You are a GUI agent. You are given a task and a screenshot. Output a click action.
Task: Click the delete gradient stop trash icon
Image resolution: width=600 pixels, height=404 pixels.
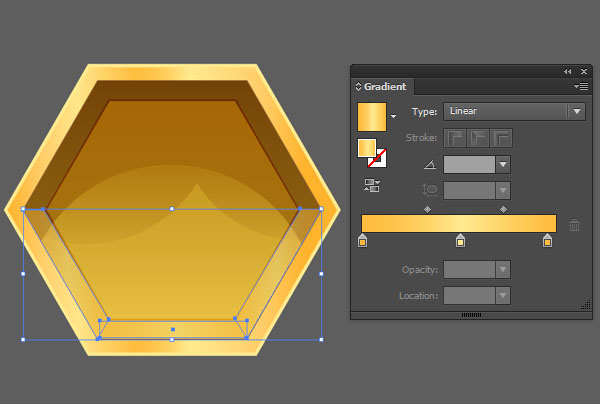click(574, 225)
